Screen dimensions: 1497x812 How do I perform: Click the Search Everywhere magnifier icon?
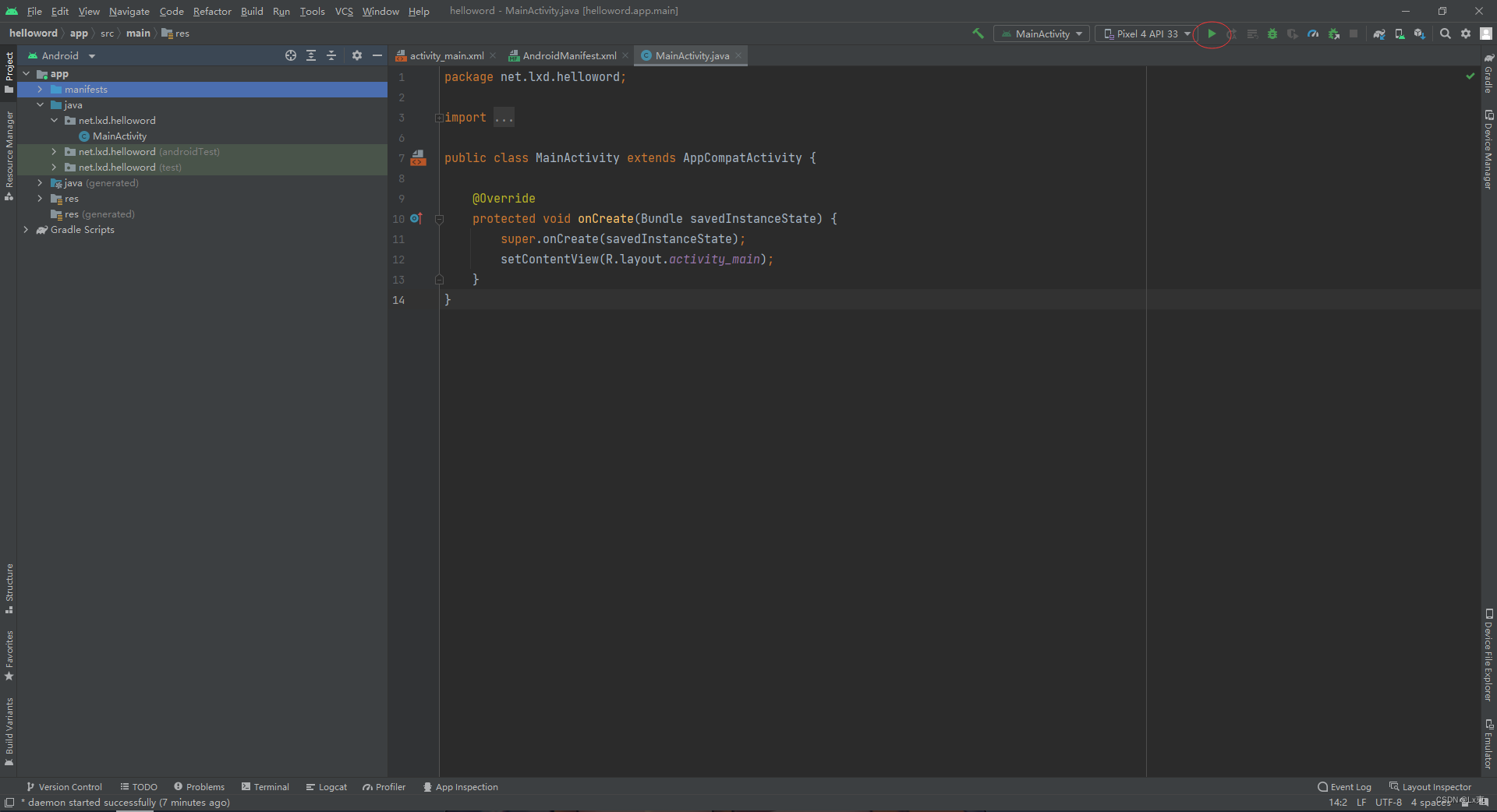coord(1446,34)
